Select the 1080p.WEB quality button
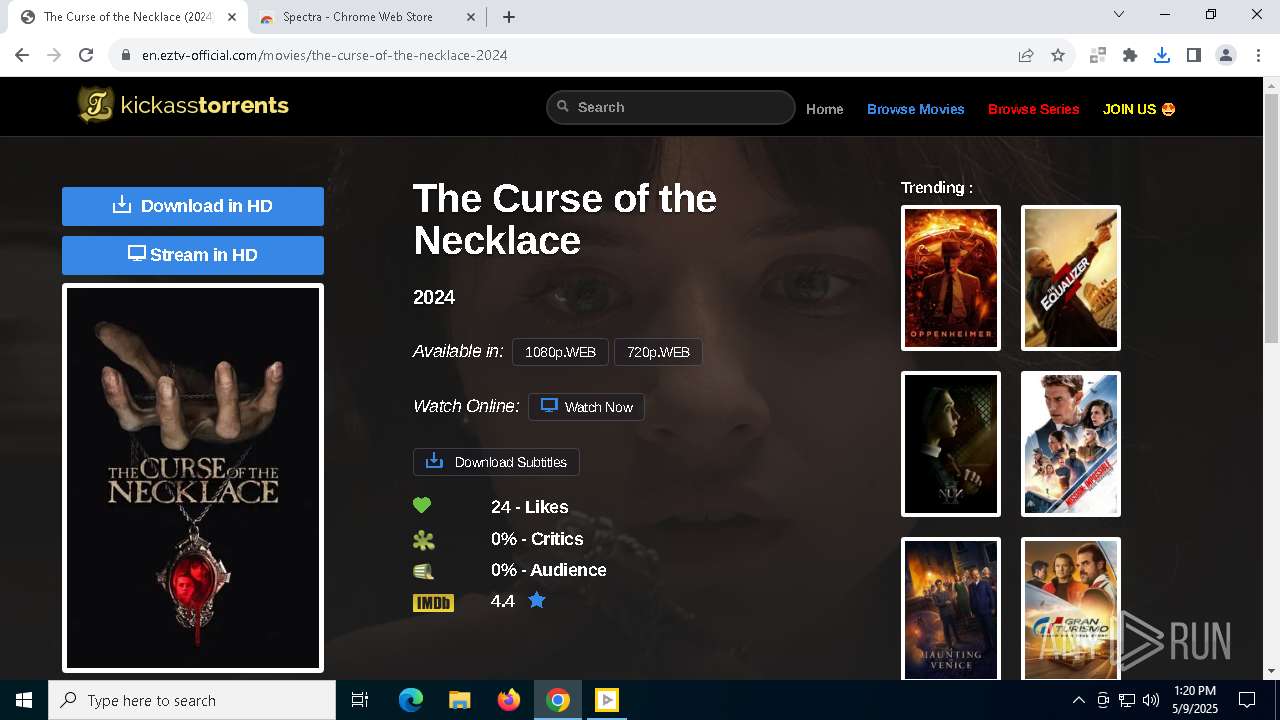 point(560,352)
